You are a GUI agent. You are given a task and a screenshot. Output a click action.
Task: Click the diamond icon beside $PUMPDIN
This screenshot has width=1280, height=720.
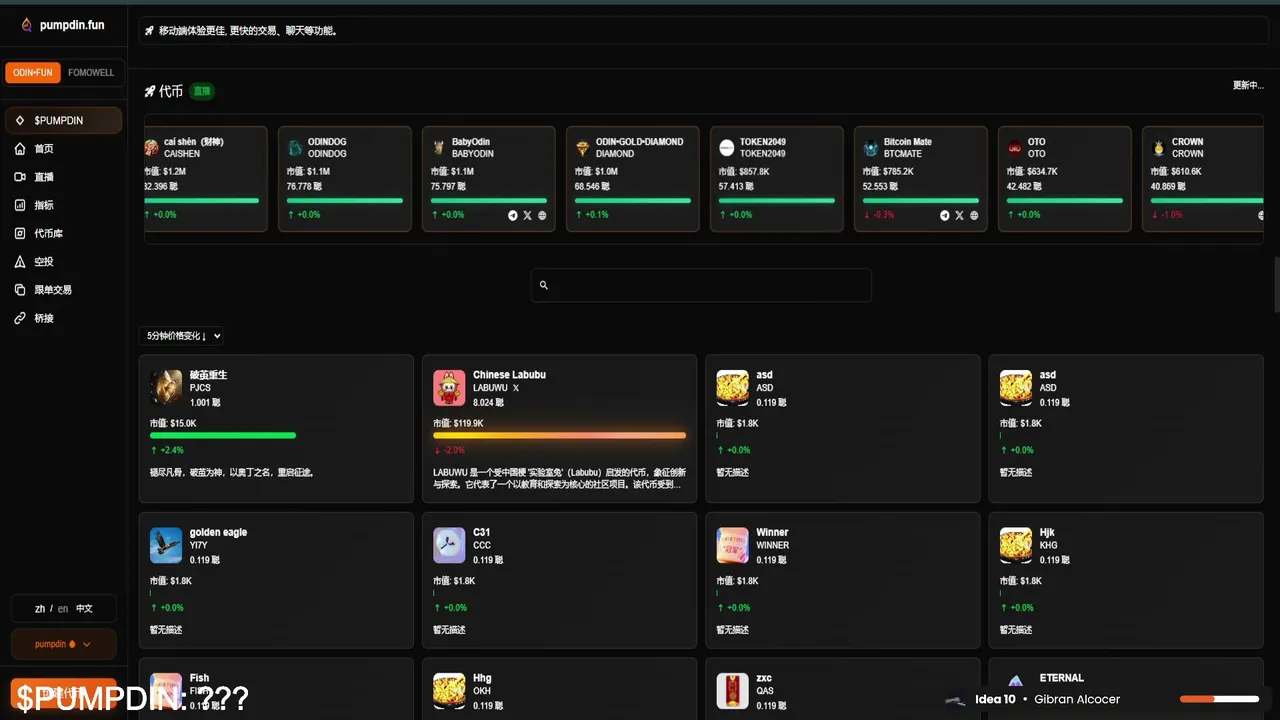[x=20, y=121]
